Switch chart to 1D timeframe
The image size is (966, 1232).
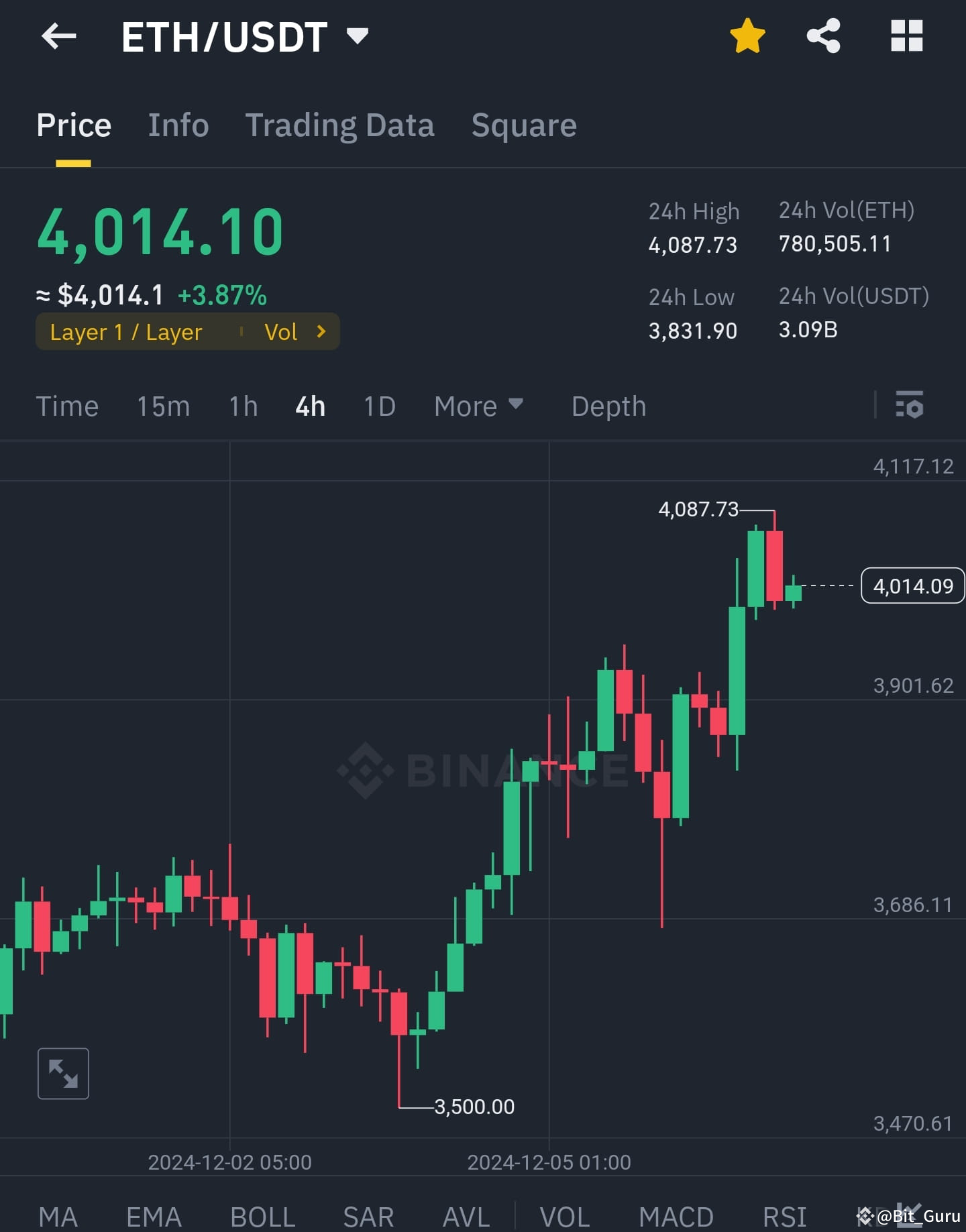point(379,406)
